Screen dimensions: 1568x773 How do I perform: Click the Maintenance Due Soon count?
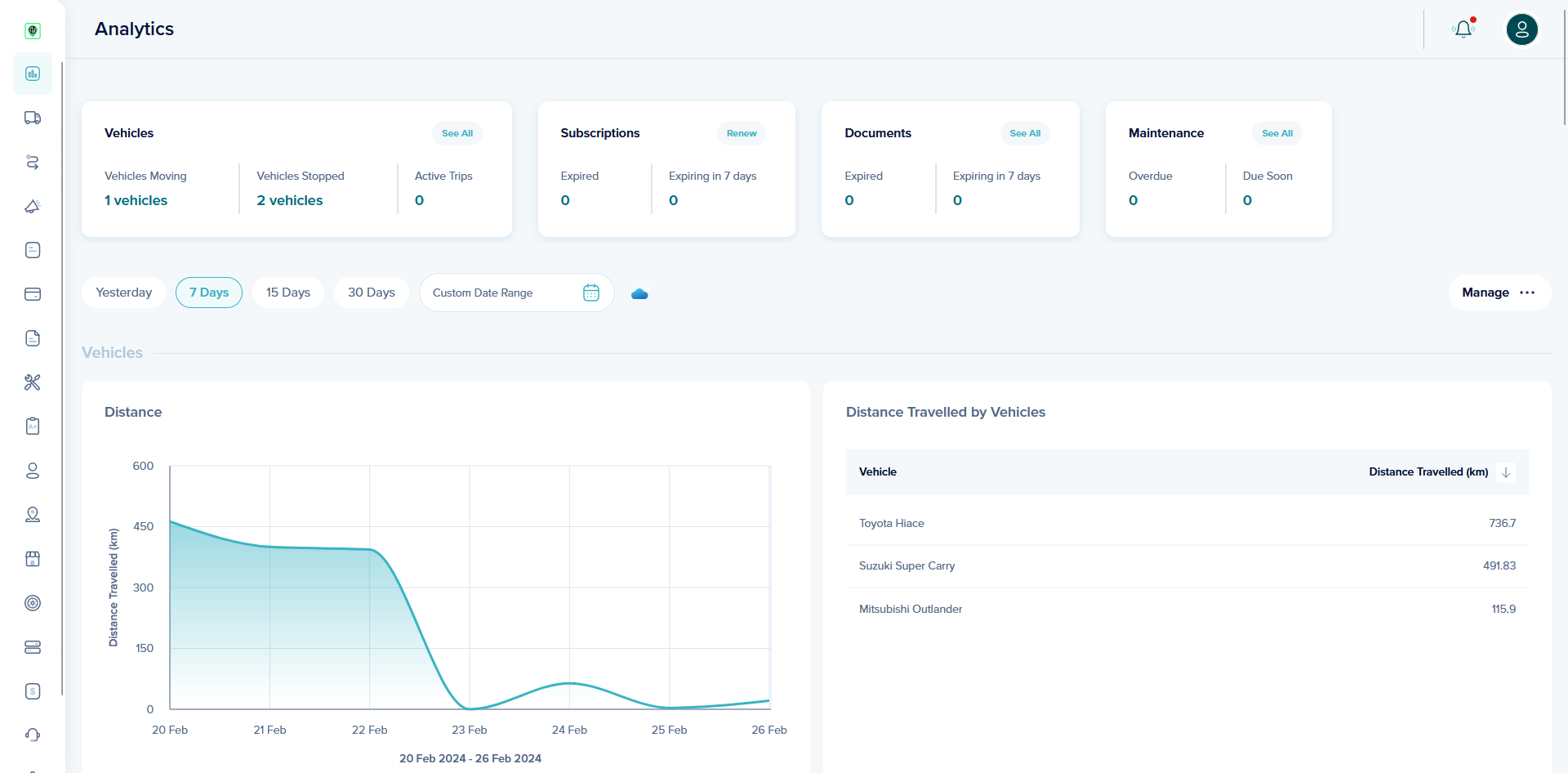tap(1248, 200)
